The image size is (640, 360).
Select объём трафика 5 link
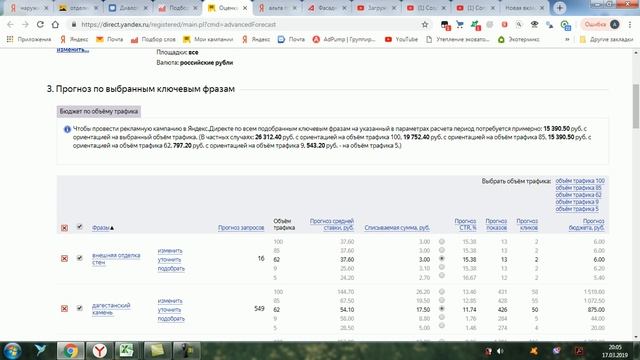pos(577,209)
